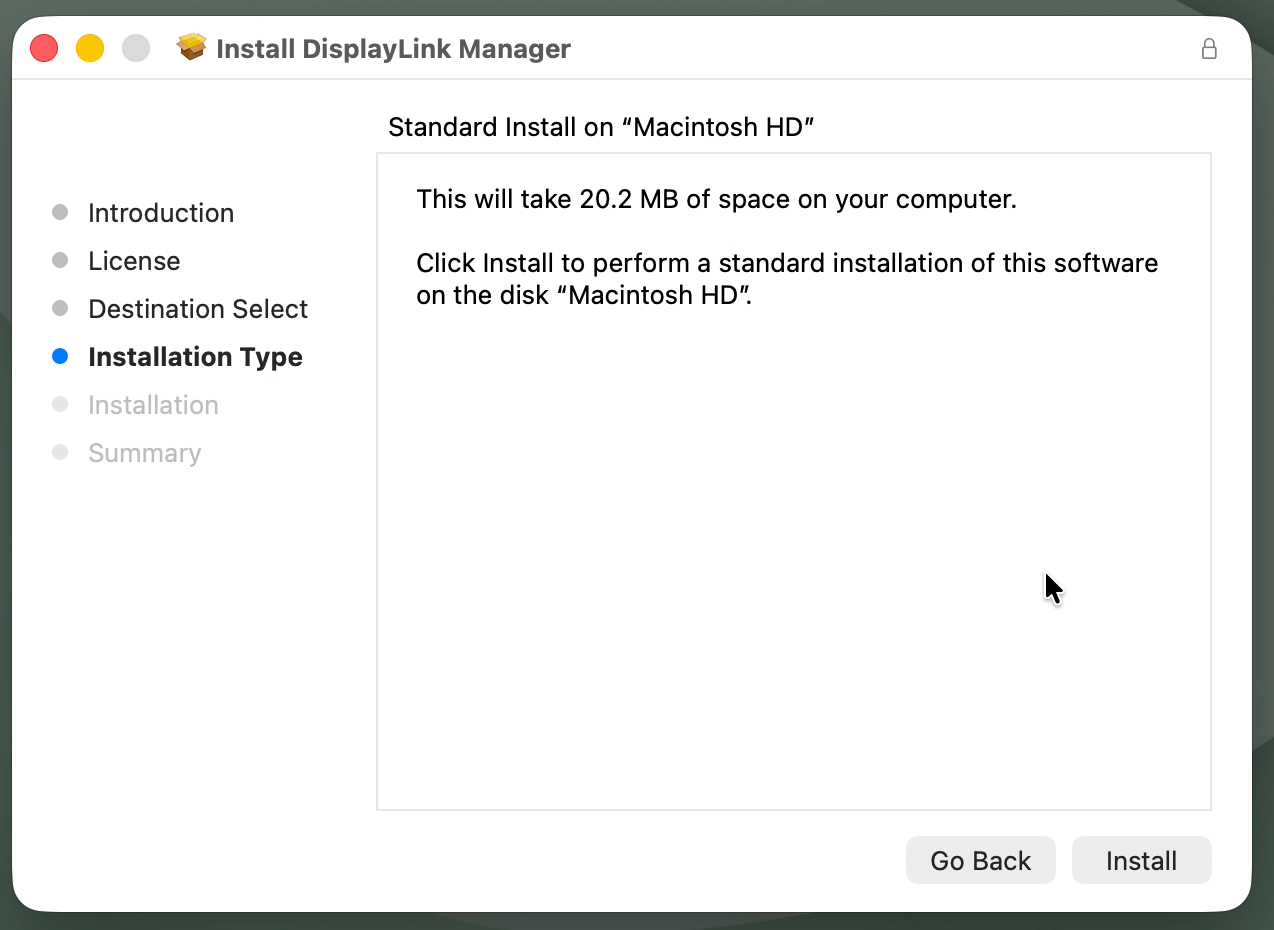This screenshot has width=1274, height=930.
Task: Select the Introduction step in the sidebar
Action: click(x=161, y=212)
